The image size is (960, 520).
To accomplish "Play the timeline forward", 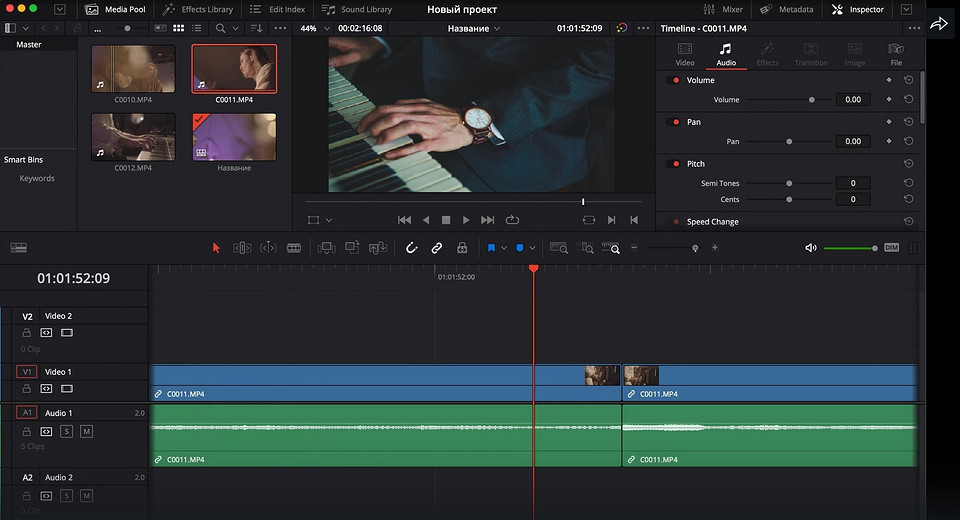I will tap(466, 220).
